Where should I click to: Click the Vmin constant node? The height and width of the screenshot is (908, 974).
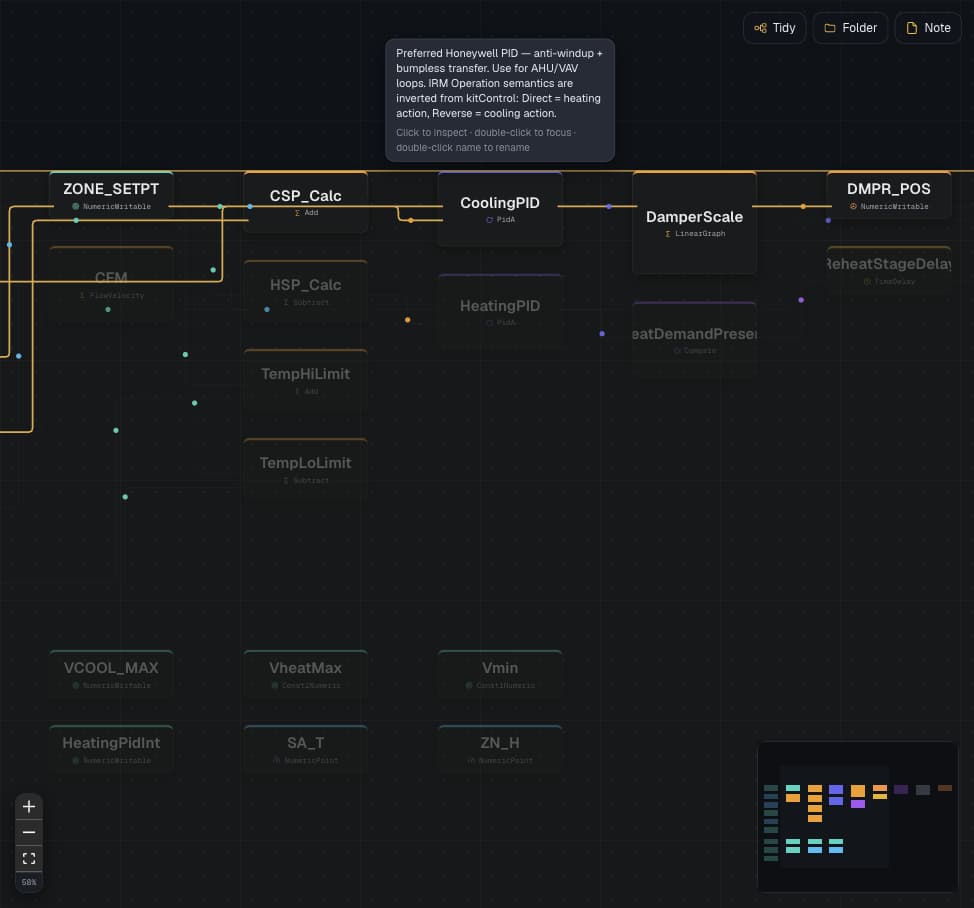(500, 674)
